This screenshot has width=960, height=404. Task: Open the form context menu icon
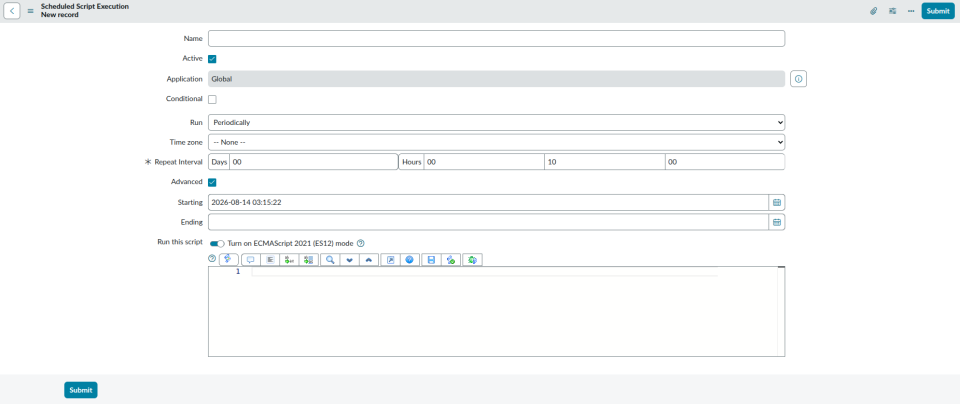31,11
